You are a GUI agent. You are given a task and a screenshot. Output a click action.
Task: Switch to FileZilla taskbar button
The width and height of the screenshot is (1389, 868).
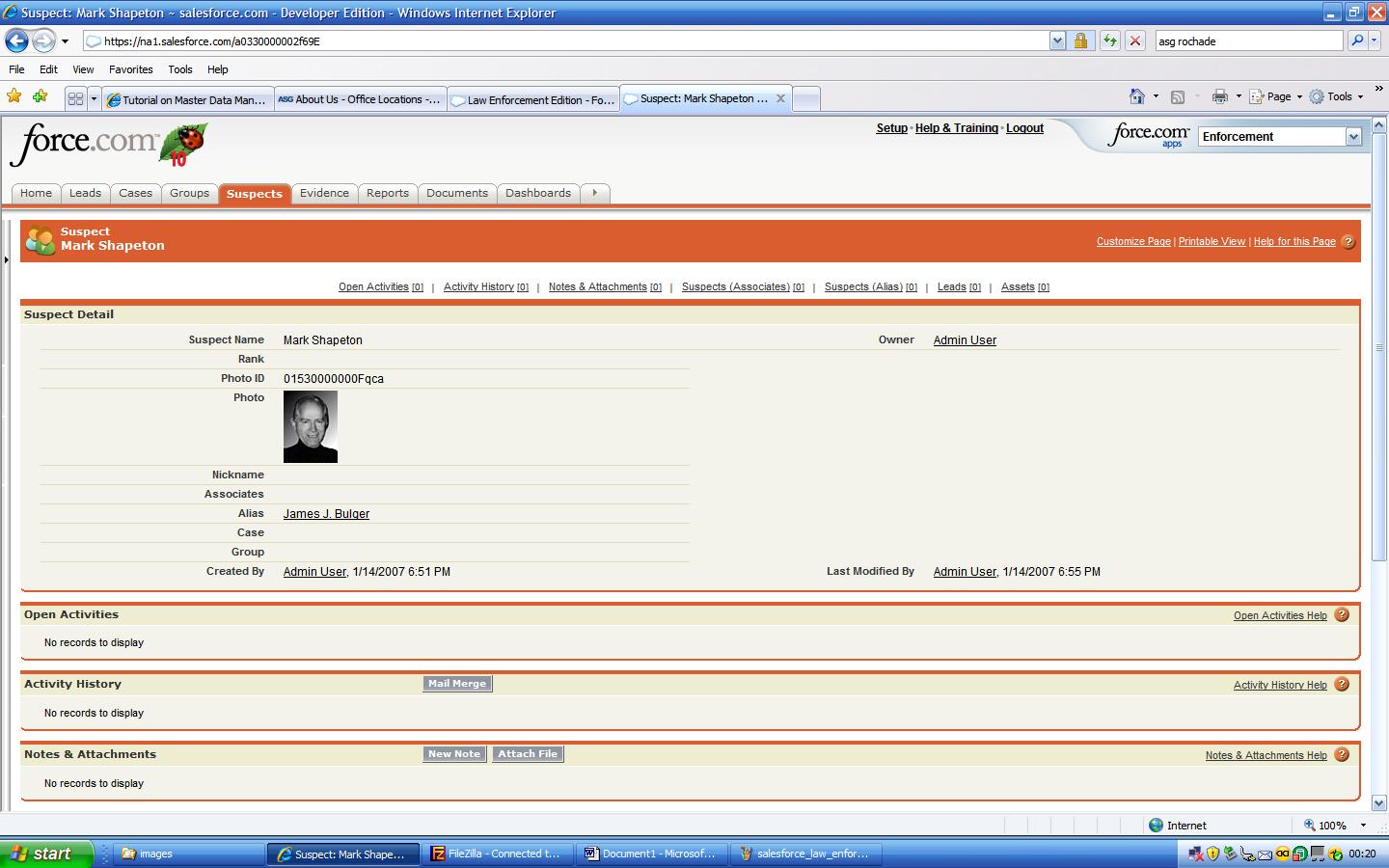(x=497, y=854)
